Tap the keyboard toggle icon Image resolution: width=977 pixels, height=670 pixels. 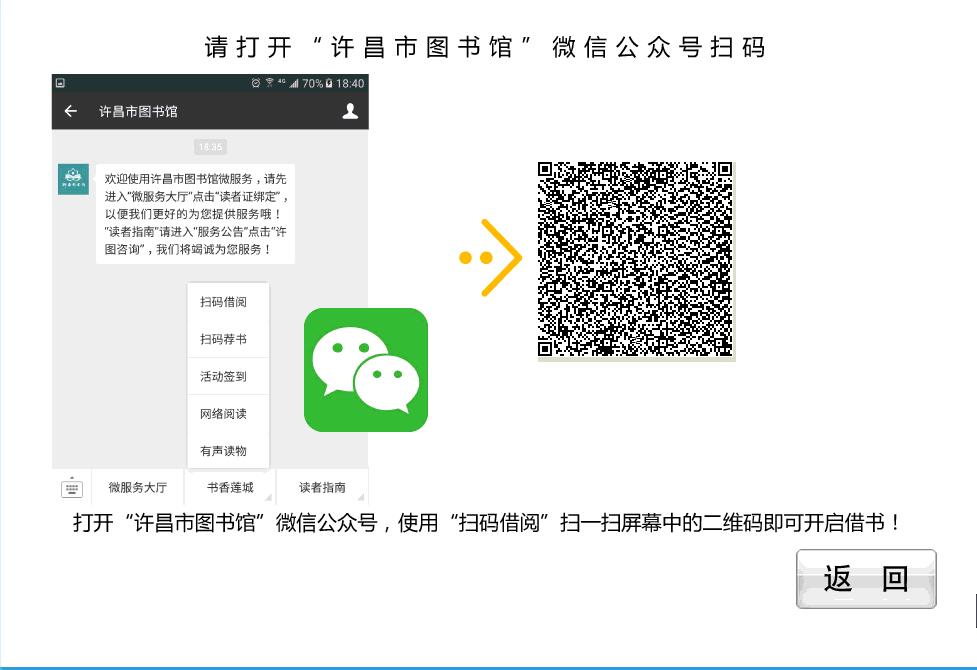coord(72,487)
